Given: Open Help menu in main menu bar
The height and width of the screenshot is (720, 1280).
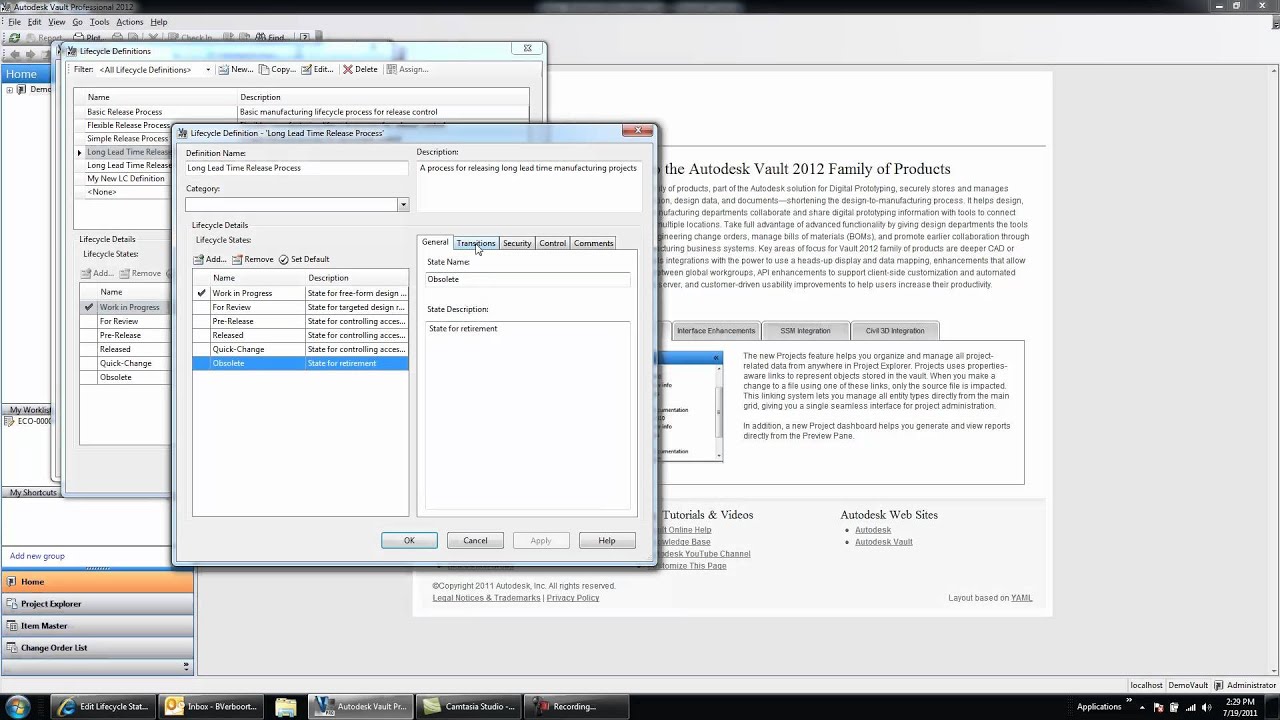Looking at the screenshot, I should pos(158,21).
